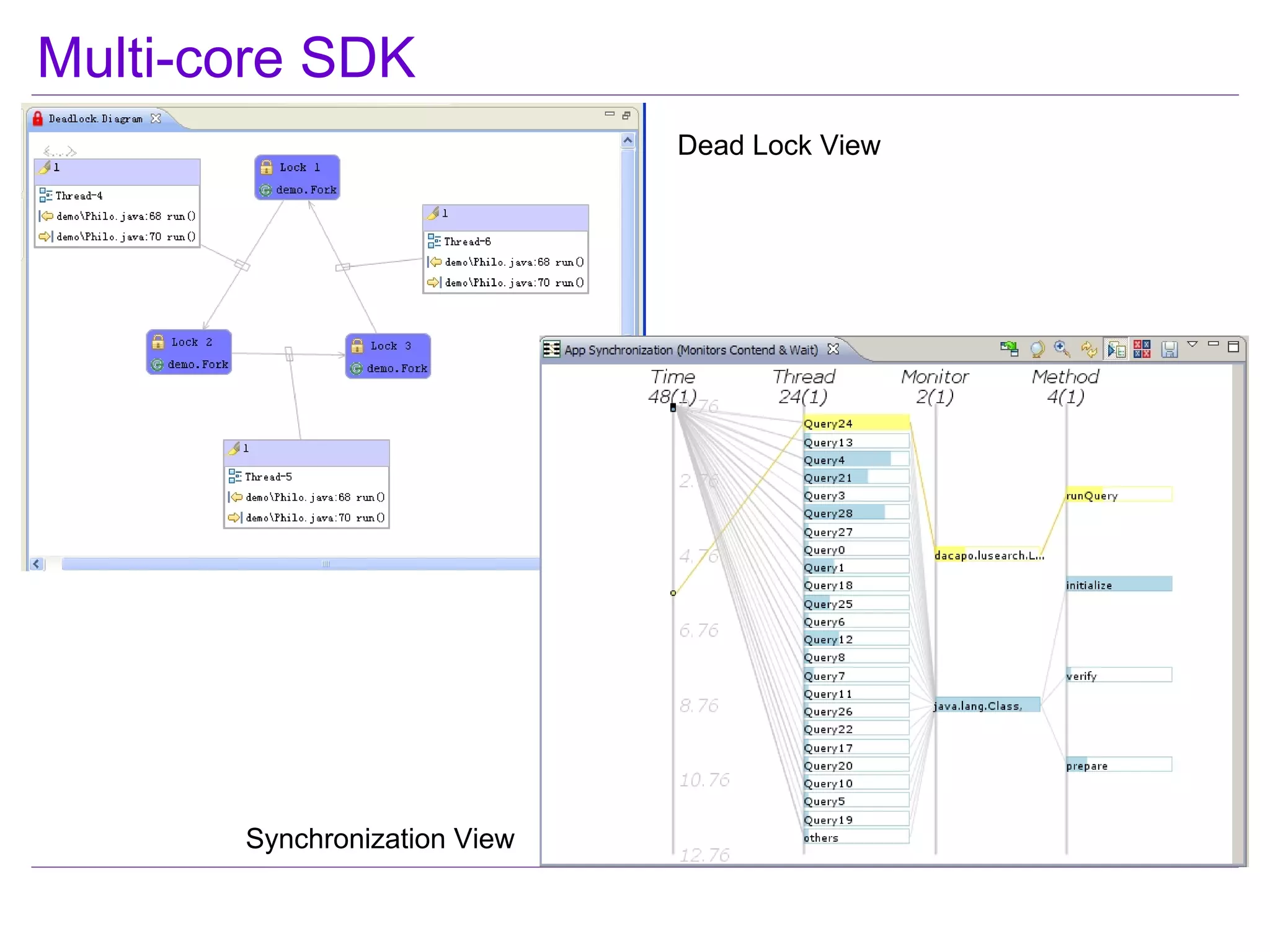1270x952 pixels.
Task: Click the yellow refresh arrows icon
Action: (1089, 350)
